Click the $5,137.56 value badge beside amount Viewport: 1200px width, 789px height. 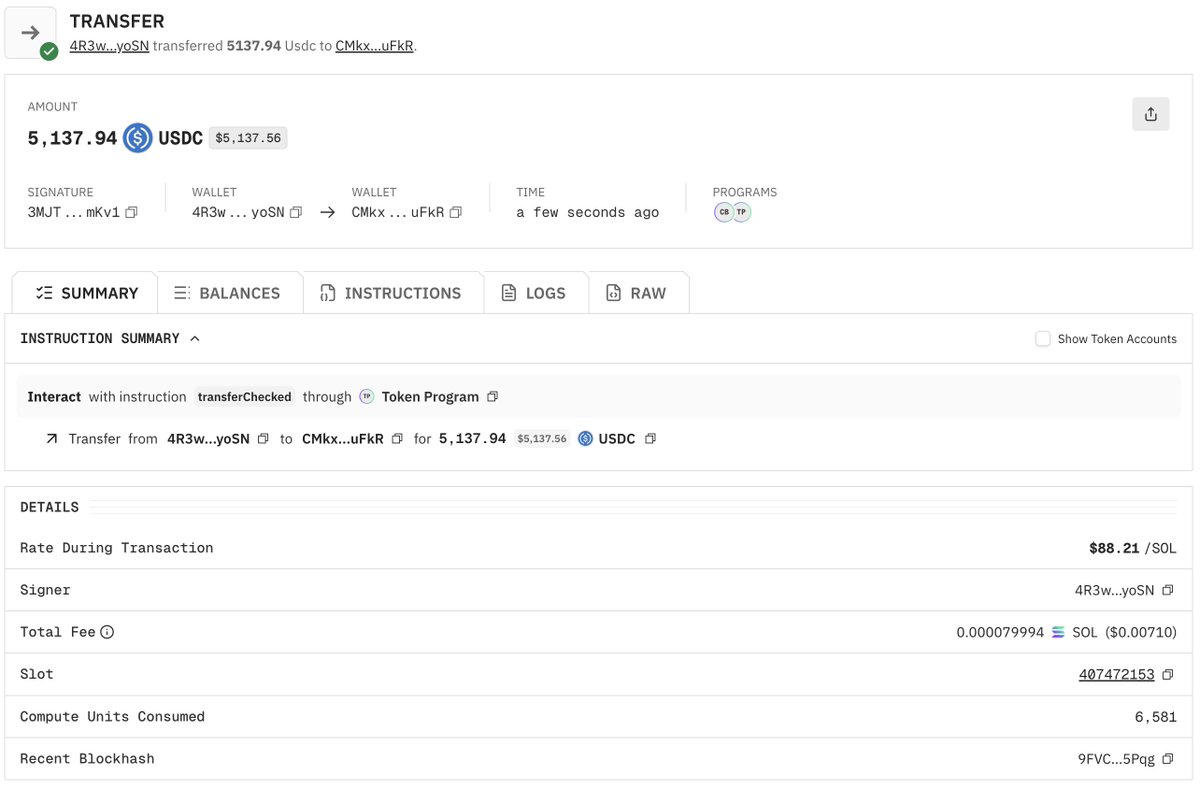tap(248, 138)
